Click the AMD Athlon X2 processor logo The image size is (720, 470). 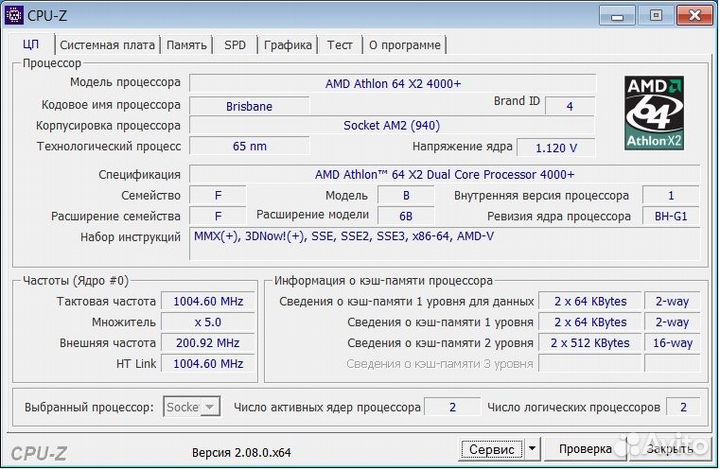pos(654,113)
